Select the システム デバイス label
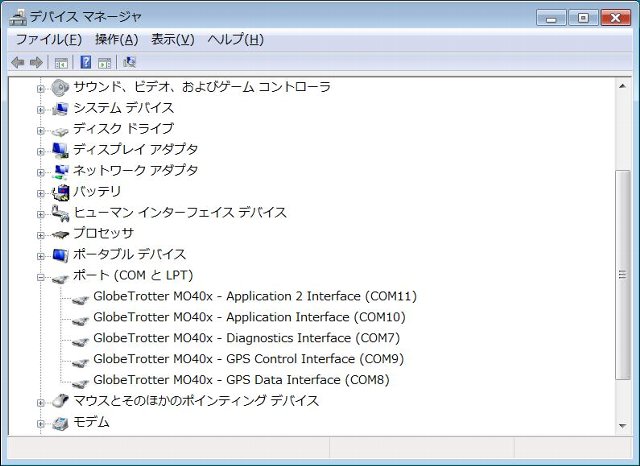Screen dimensions: 640x466 pos(124,108)
